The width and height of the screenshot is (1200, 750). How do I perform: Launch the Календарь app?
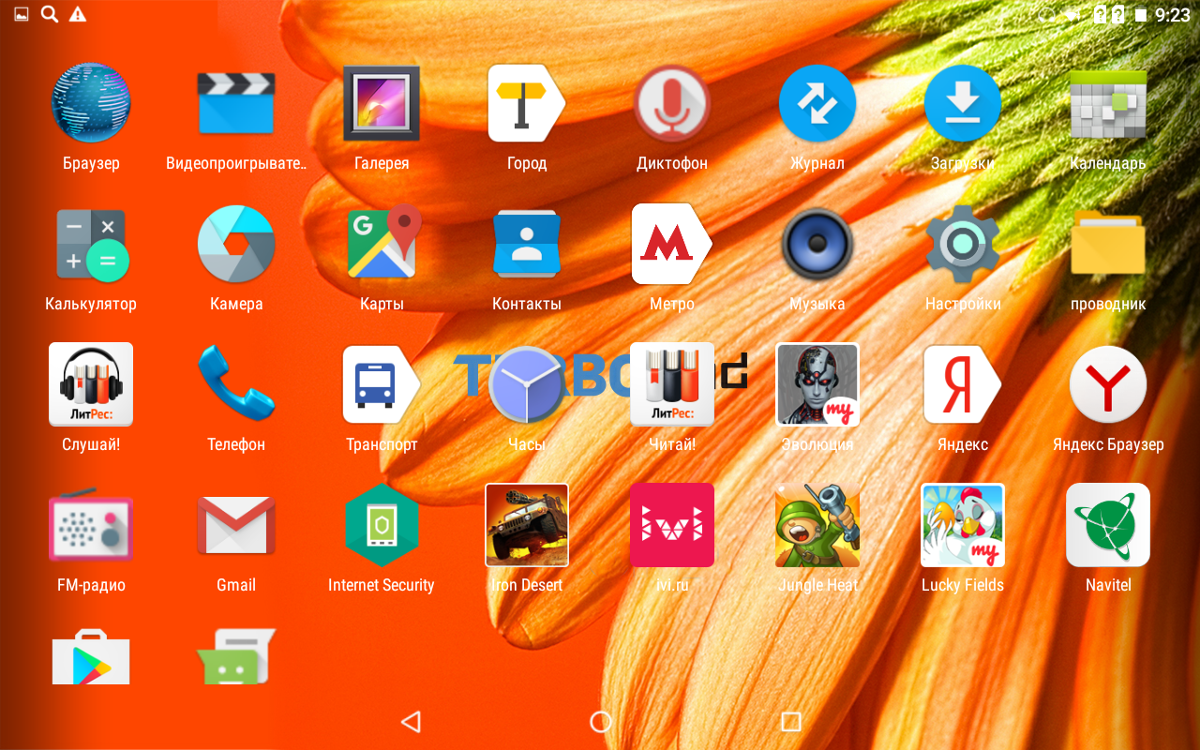1108,103
